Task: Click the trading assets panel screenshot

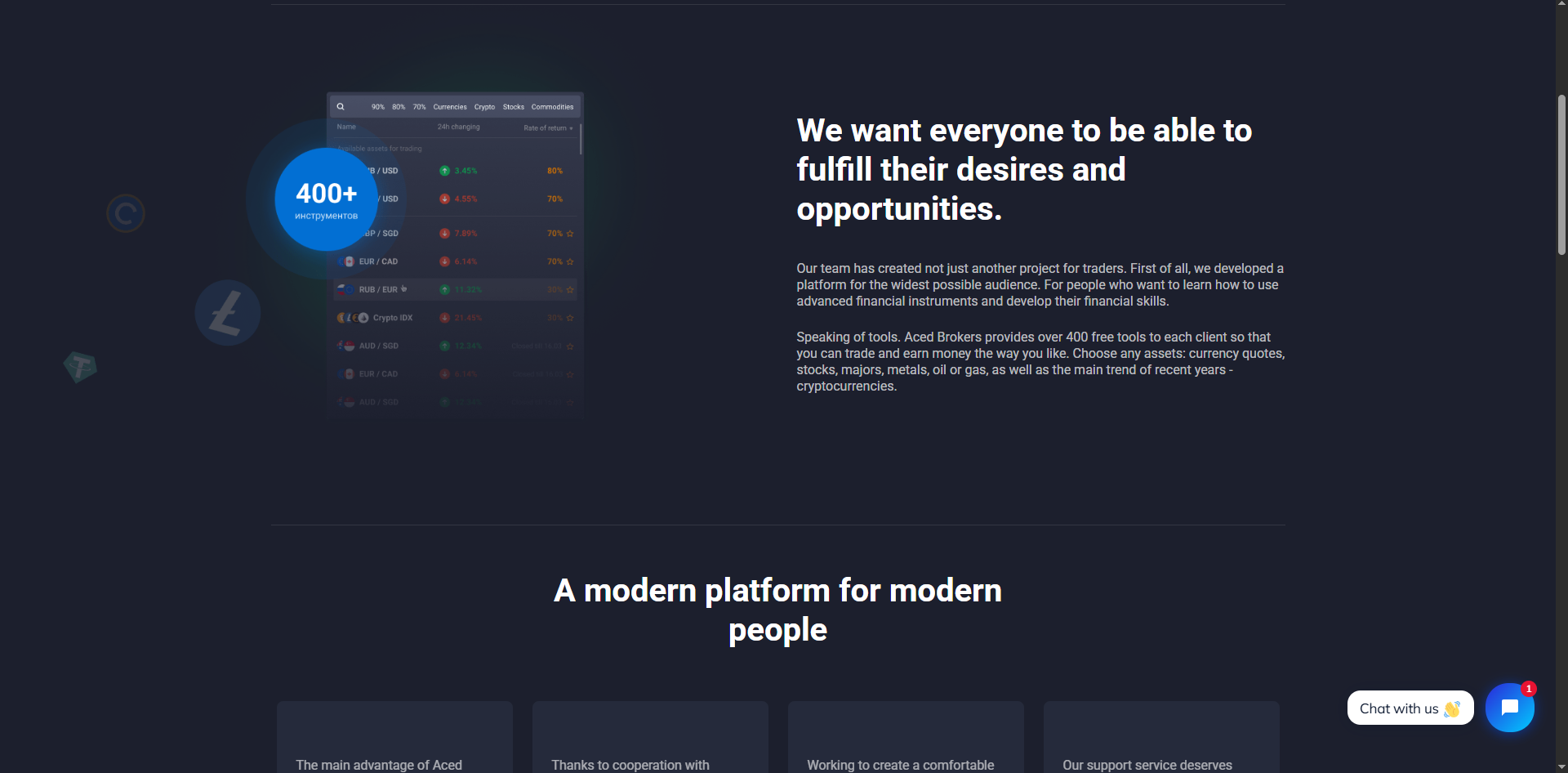Action: (455, 255)
